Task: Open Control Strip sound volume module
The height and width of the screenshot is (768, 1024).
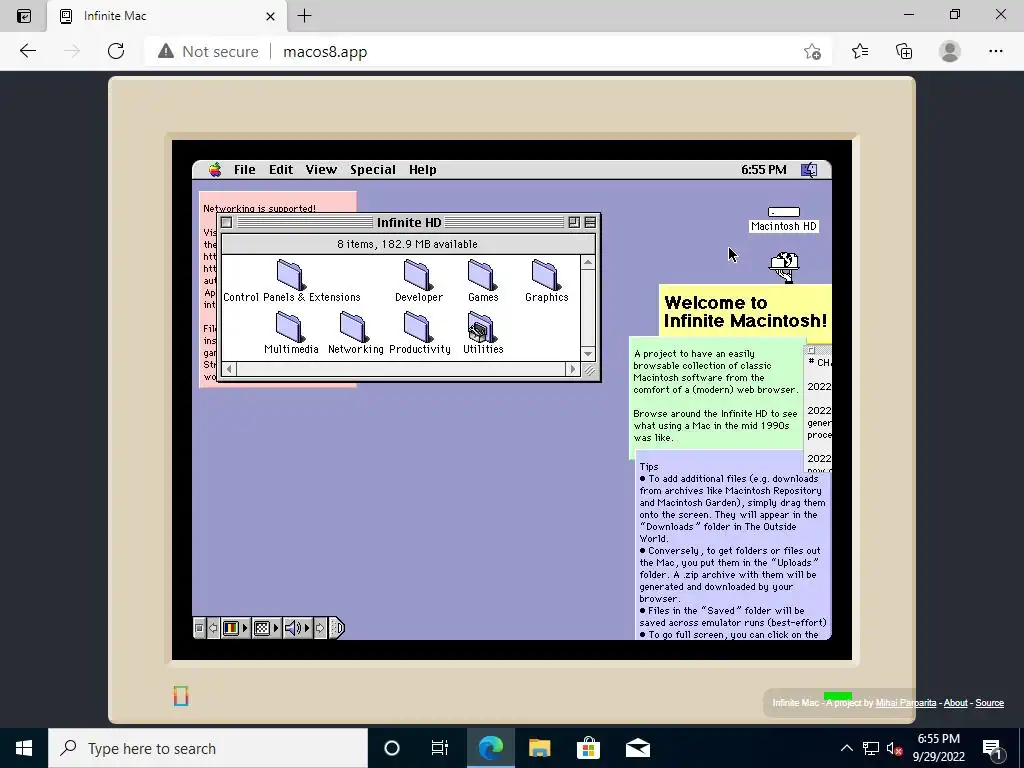Action: 297,628
